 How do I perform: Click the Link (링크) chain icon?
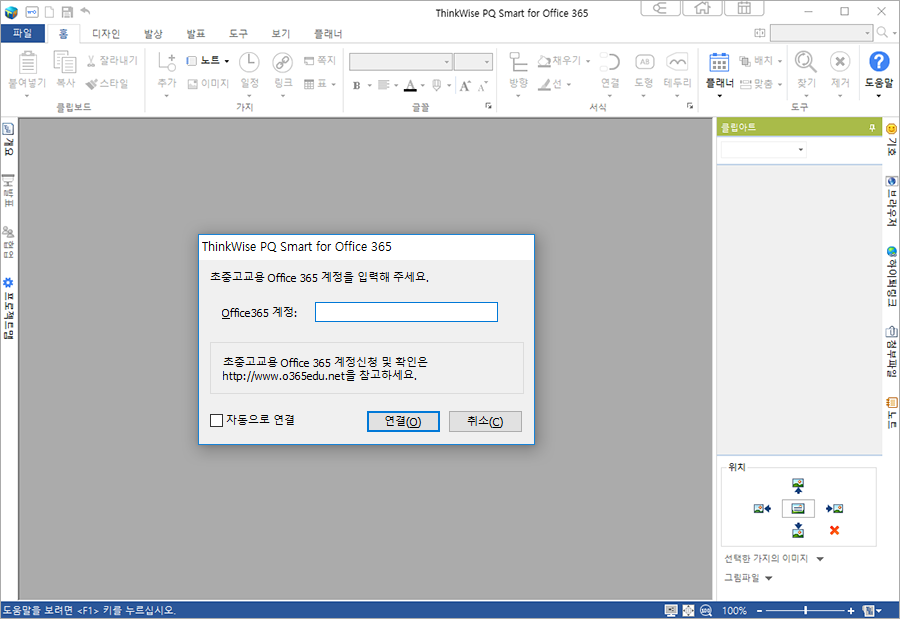click(x=282, y=62)
